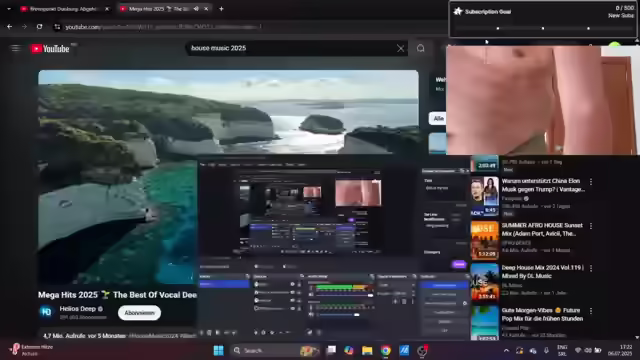Toggle visibility eye of first OBS source
The height and width of the screenshot is (360, 640).
point(292,284)
